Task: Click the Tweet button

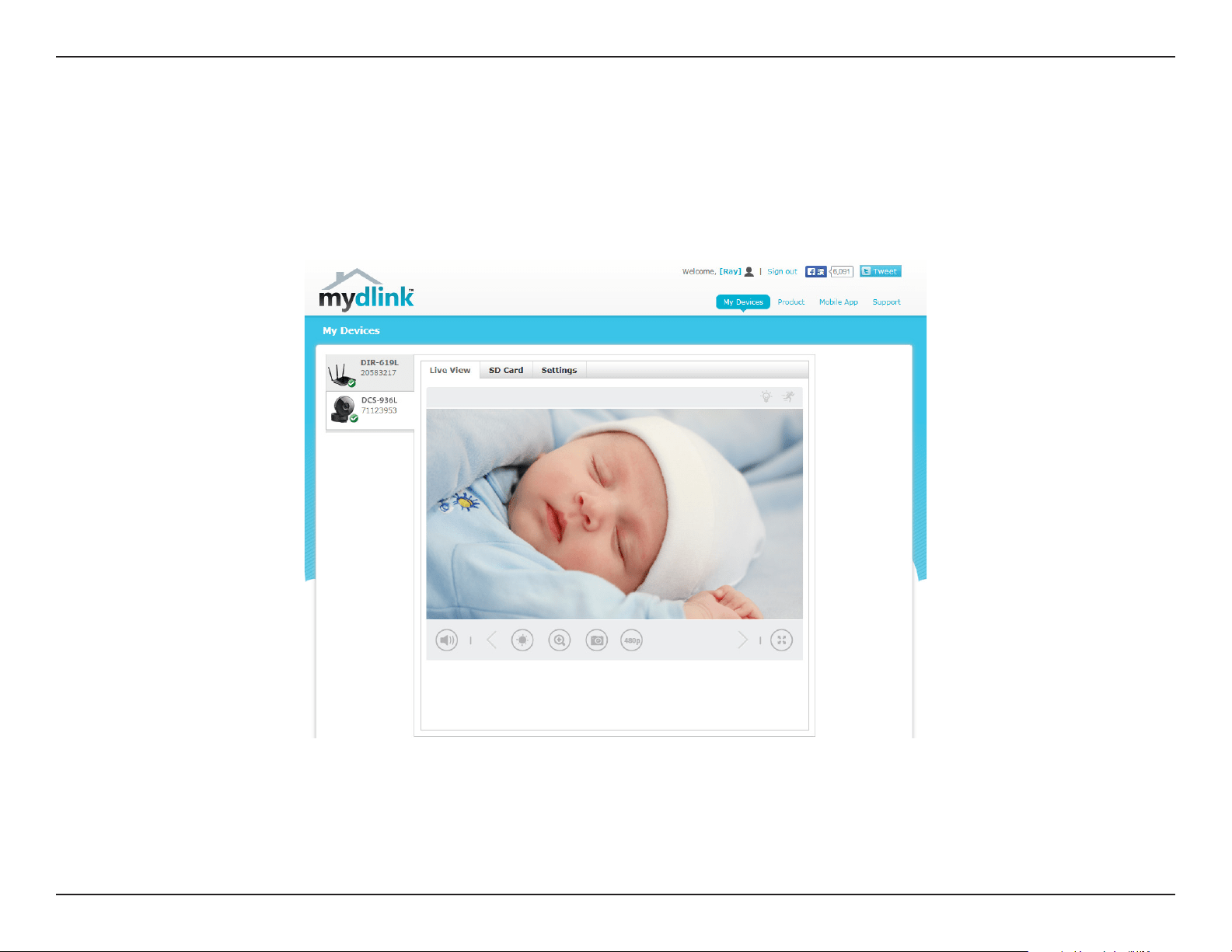Action: (881, 271)
